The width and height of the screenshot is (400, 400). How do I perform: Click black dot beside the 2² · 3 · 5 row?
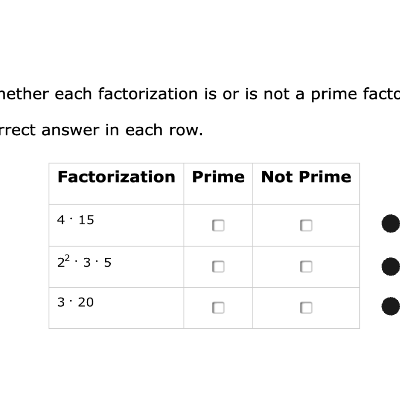pos(391,266)
